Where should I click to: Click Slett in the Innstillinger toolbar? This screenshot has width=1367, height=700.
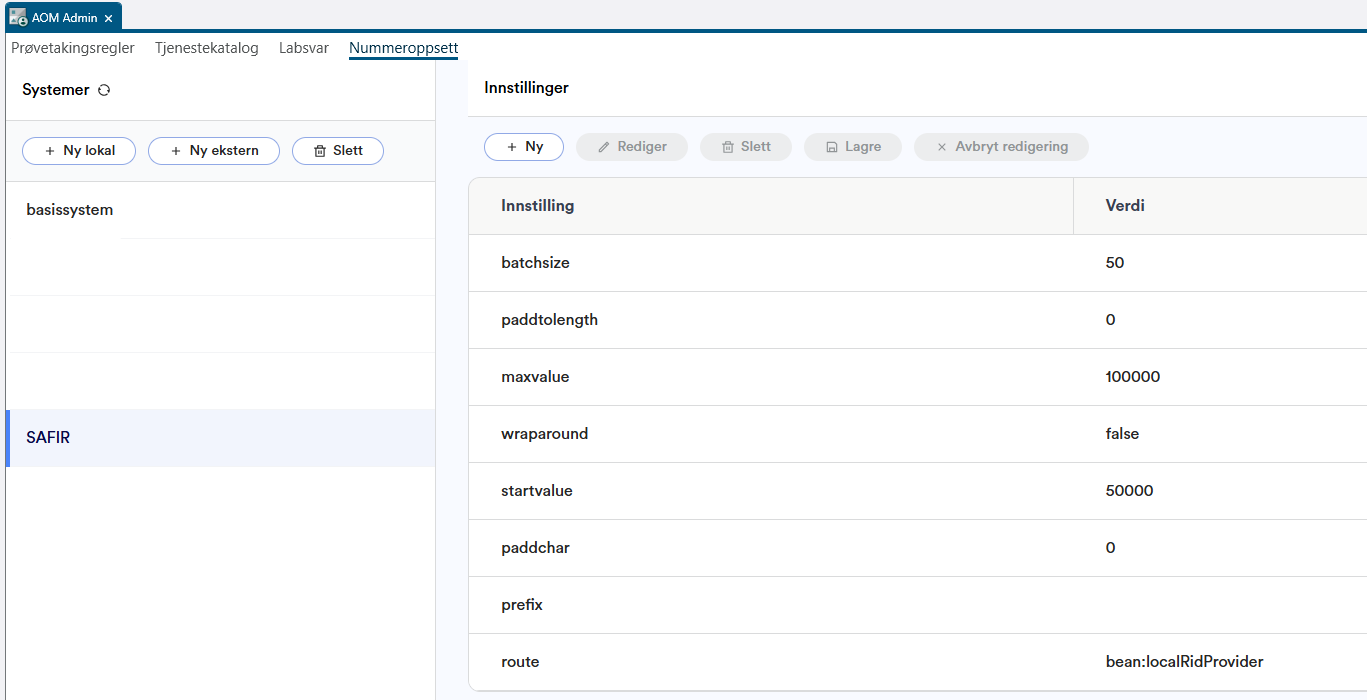click(x=746, y=147)
